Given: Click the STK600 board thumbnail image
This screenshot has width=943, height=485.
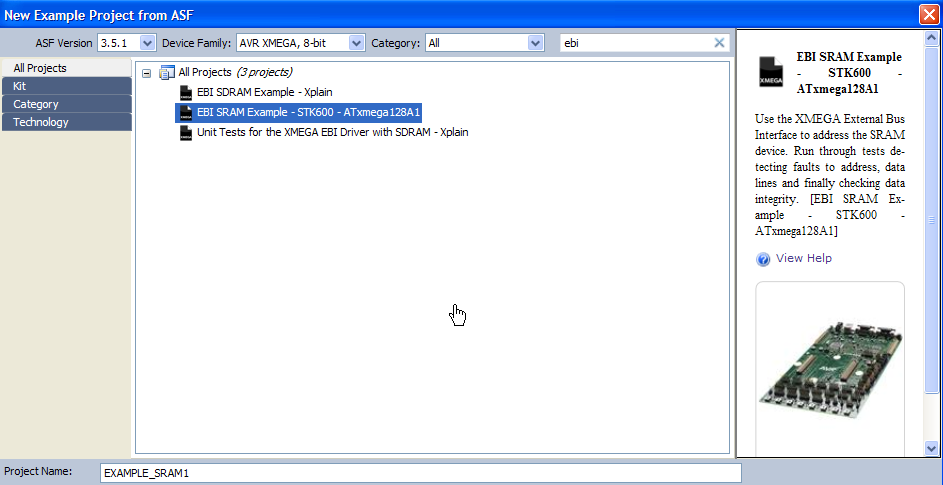Looking at the screenshot, I should tap(830, 367).
